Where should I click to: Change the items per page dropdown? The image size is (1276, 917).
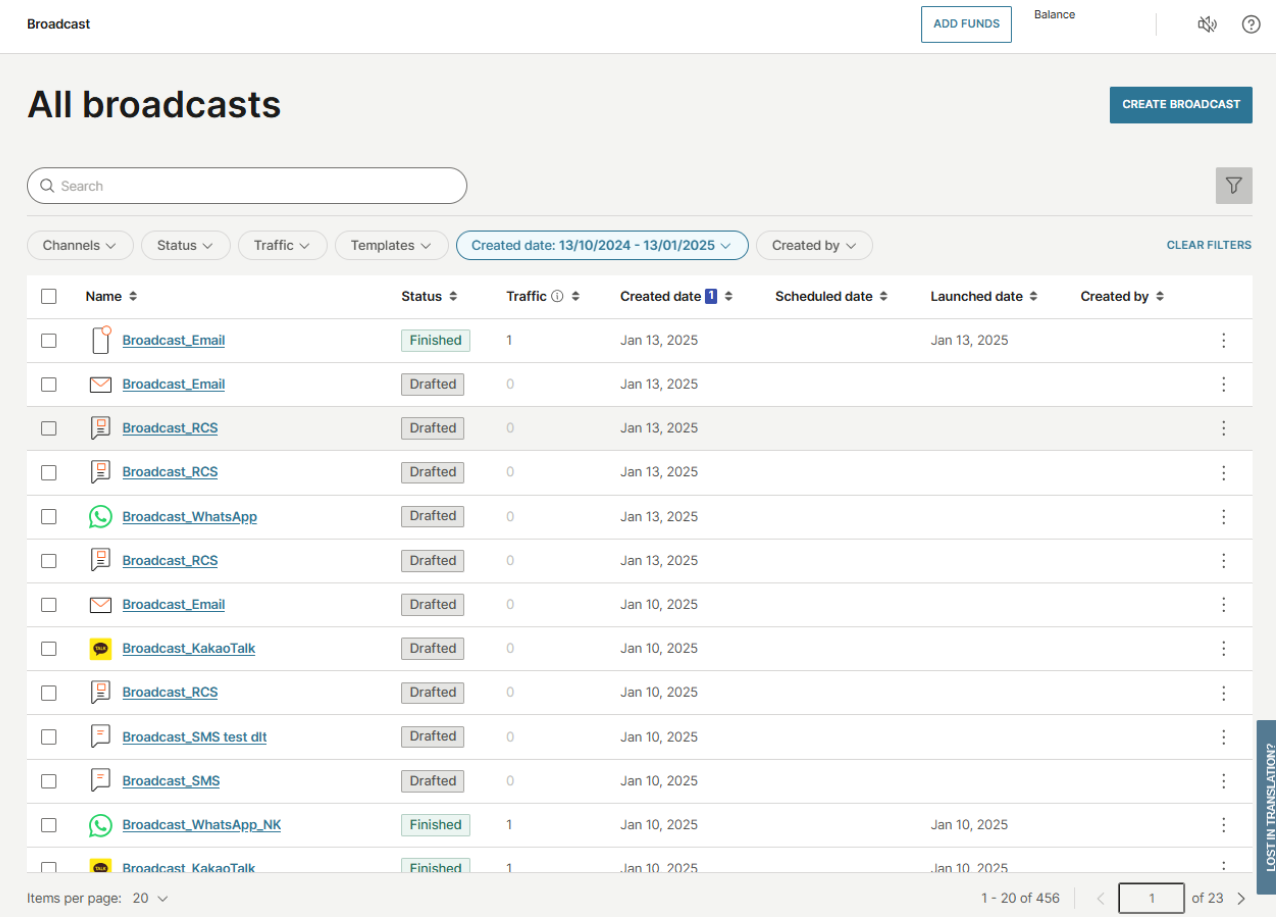[x=151, y=899]
